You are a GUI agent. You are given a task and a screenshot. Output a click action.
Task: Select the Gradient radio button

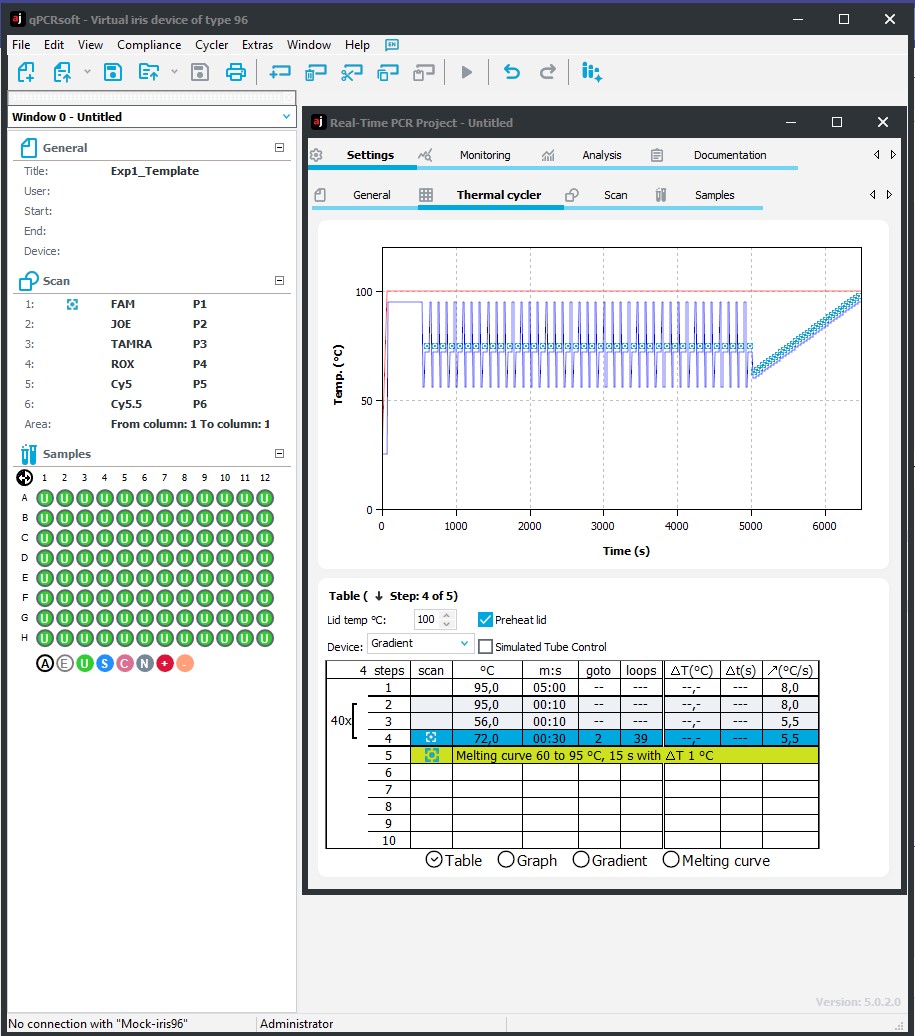[581, 860]
